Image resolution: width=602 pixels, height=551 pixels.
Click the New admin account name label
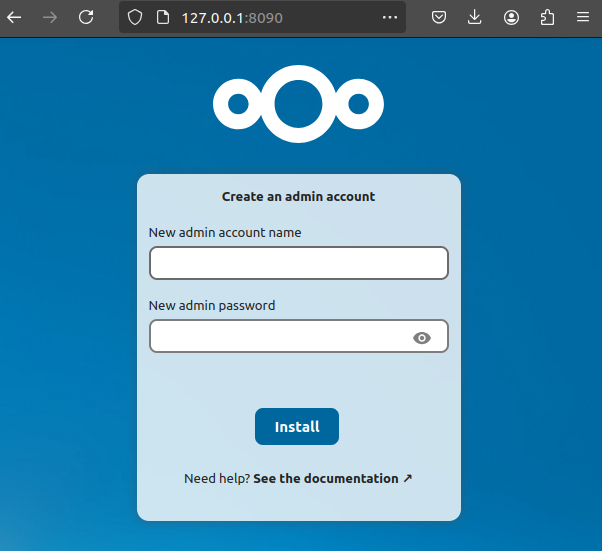(x=225, y=233)
